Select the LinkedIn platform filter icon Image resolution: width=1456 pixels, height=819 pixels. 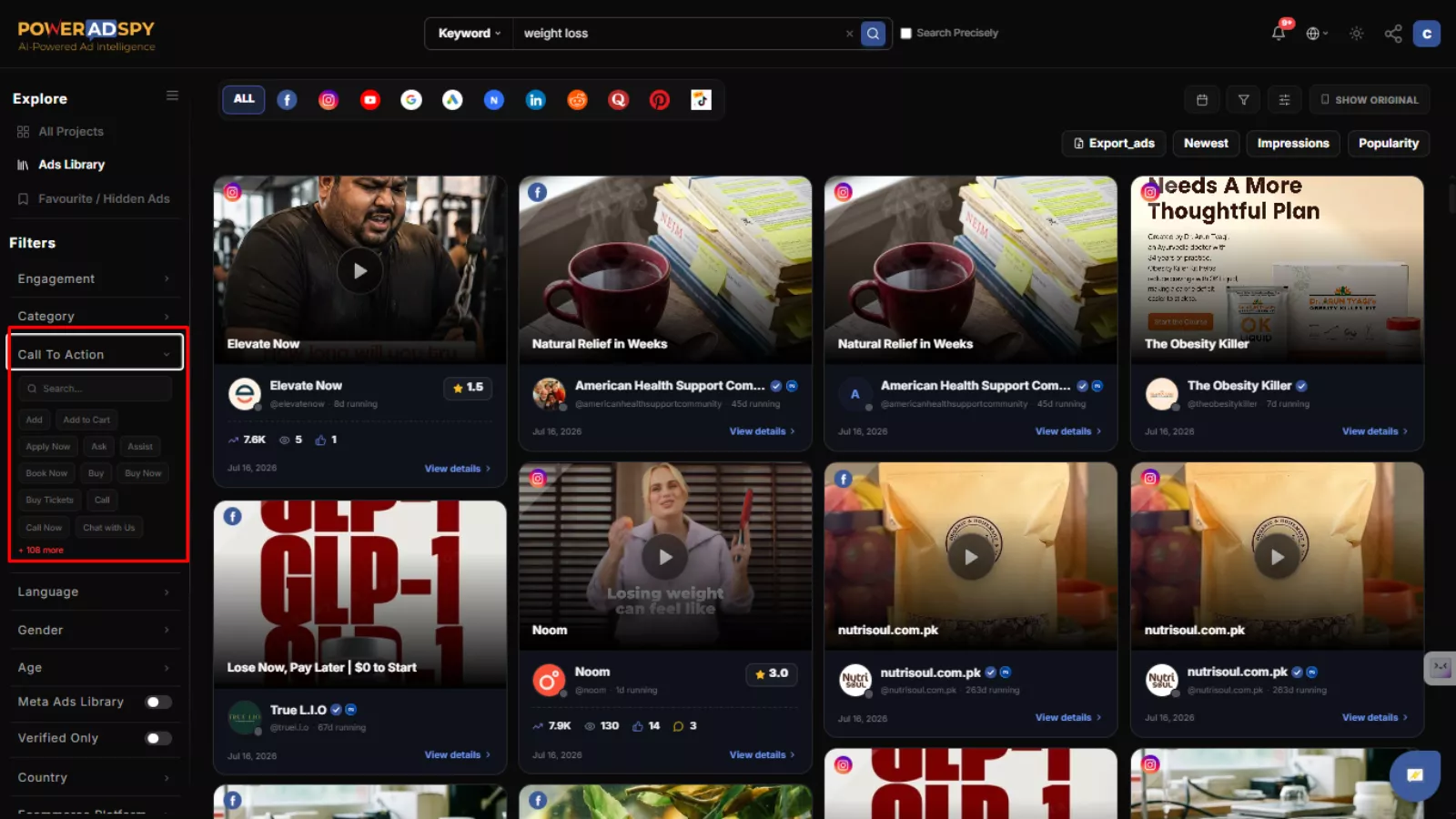(536, 100)
